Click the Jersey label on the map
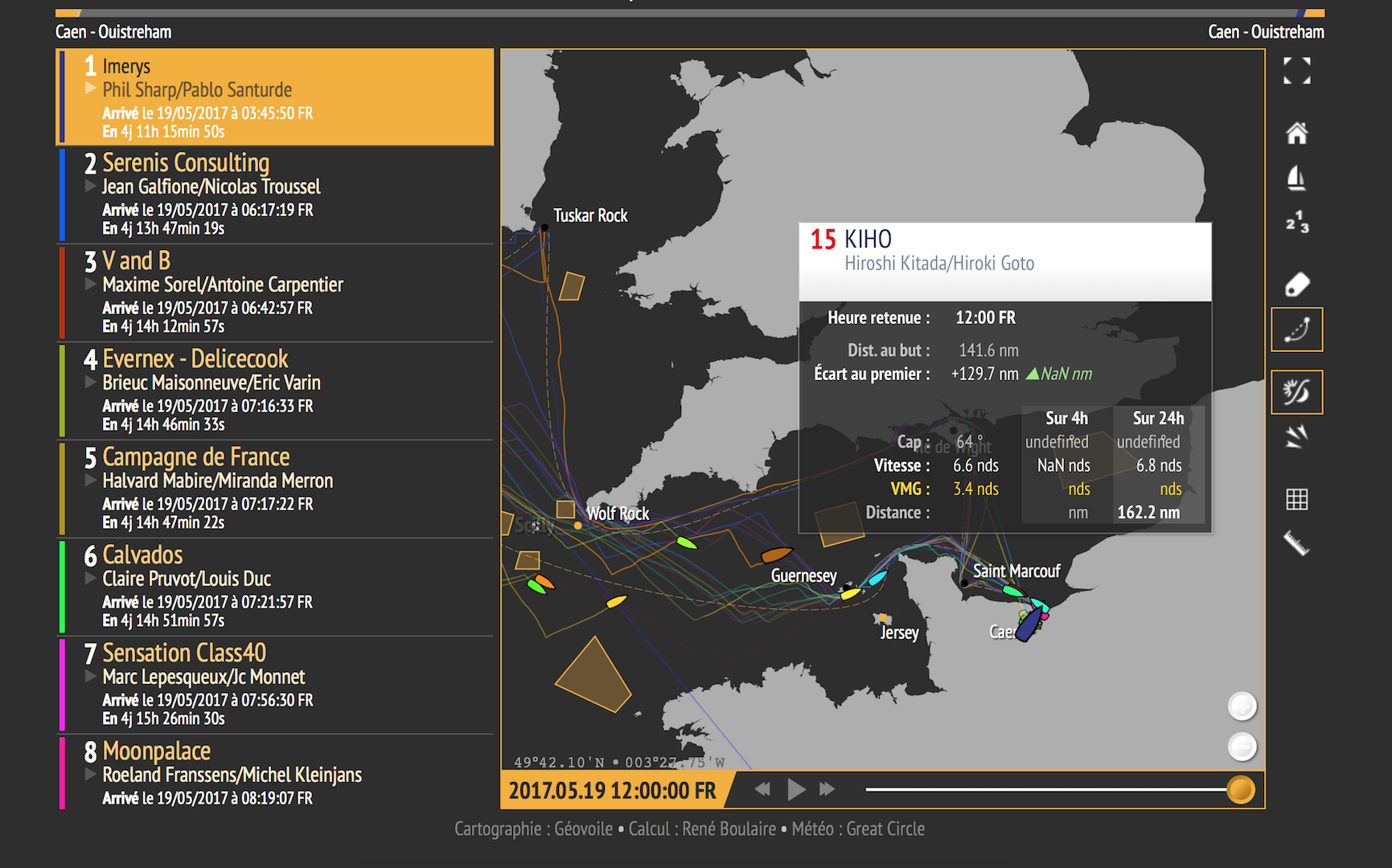1392x868 pixels. (x=899, y=633)
